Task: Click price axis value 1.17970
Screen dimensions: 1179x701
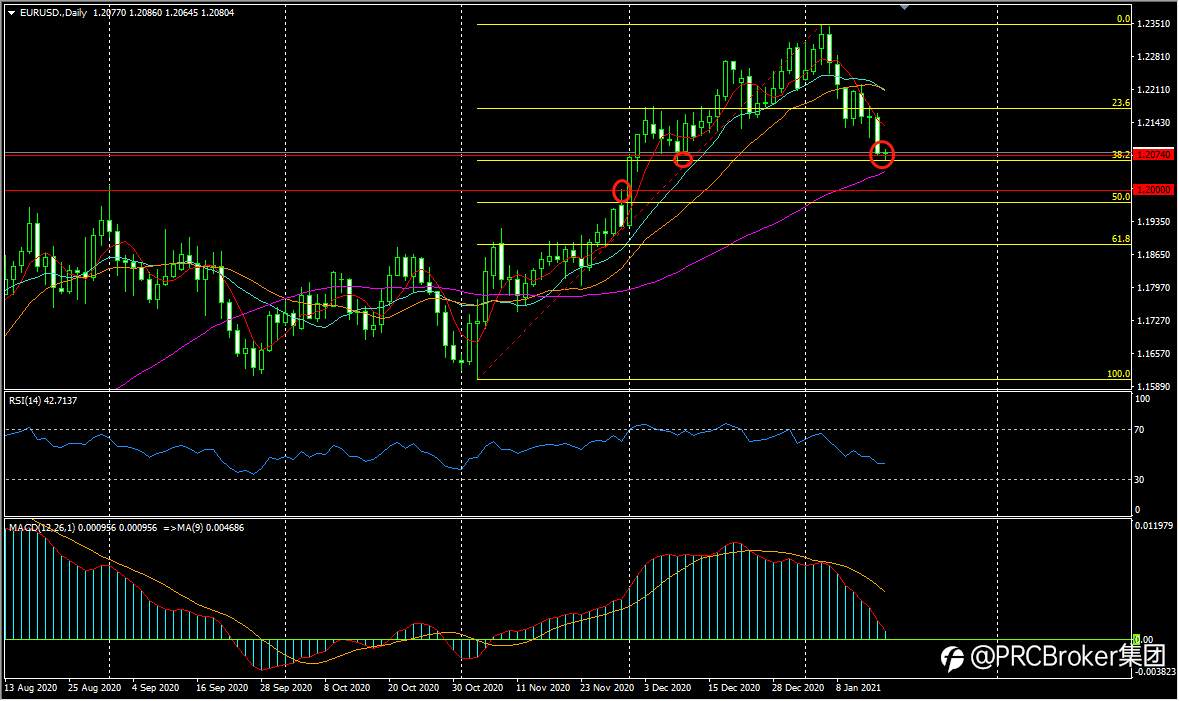Action: (x=1153, y=288)
